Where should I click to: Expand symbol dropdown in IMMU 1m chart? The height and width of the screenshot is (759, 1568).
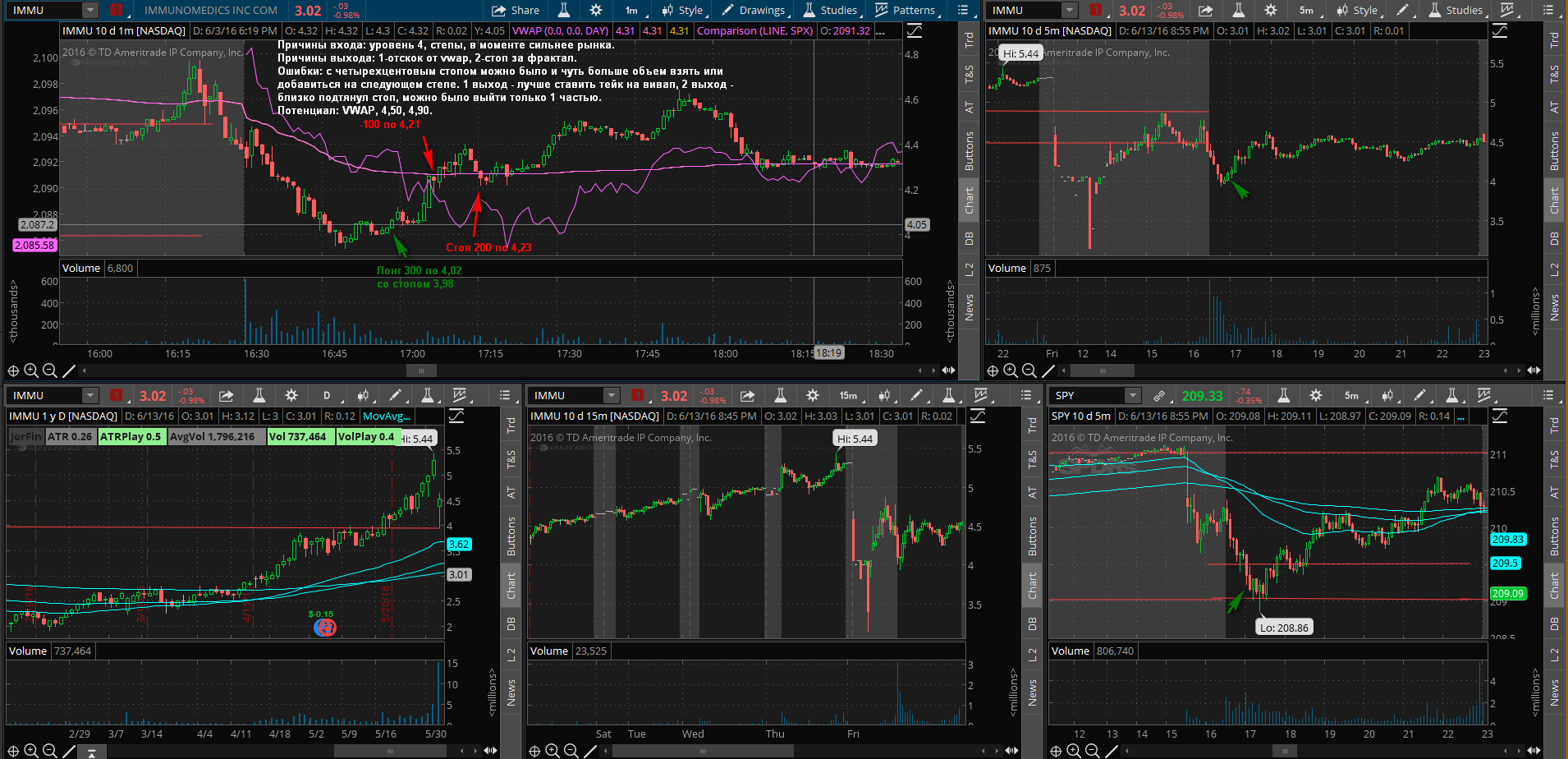tap(90, 10)
